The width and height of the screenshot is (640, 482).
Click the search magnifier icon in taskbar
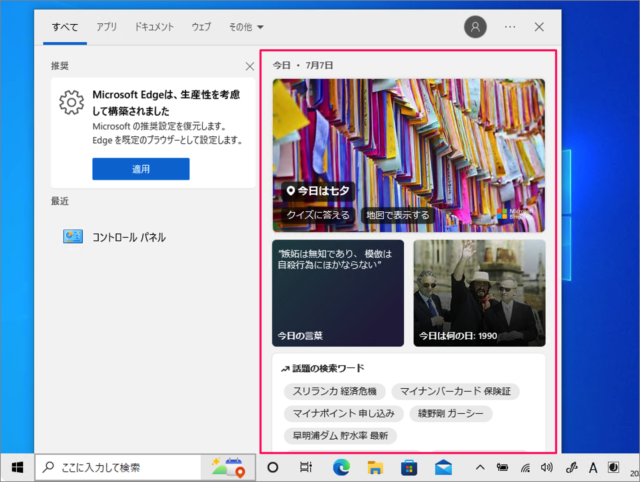point(49,467)
